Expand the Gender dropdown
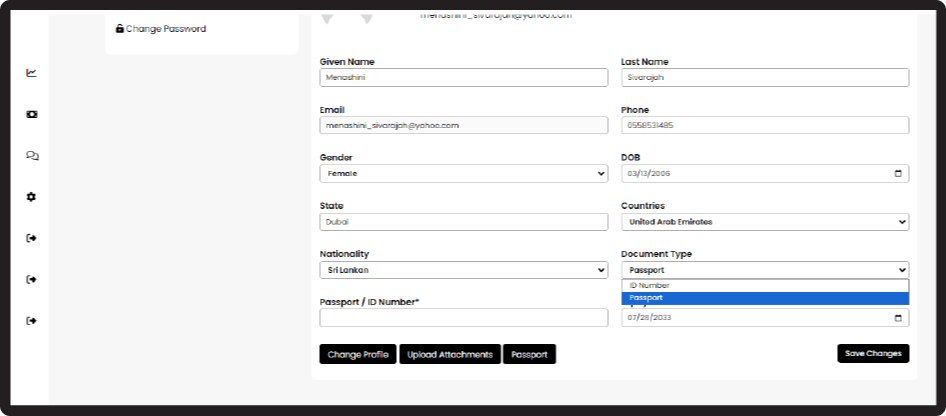 tap(463, 174)
